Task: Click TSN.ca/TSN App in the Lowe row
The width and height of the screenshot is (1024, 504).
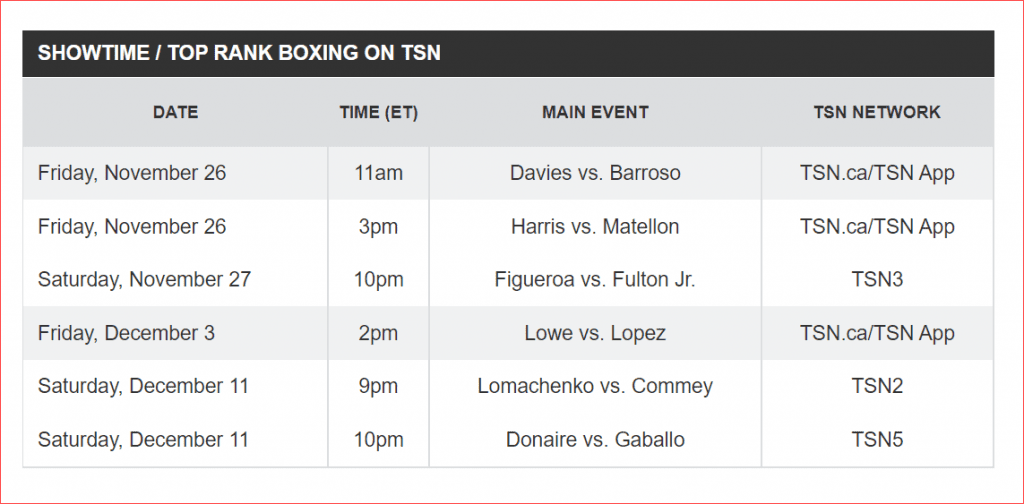Action: coord(877,333)
